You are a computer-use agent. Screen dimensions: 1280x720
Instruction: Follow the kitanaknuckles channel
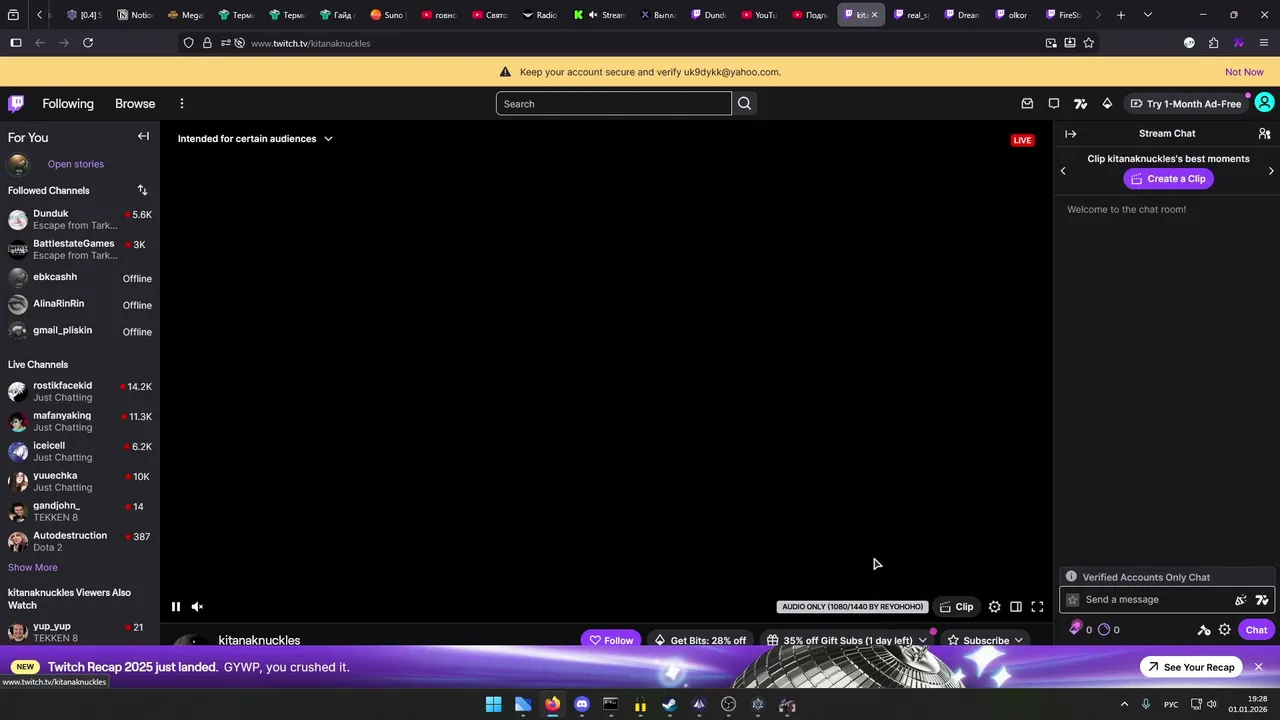(x=611, y=640)
